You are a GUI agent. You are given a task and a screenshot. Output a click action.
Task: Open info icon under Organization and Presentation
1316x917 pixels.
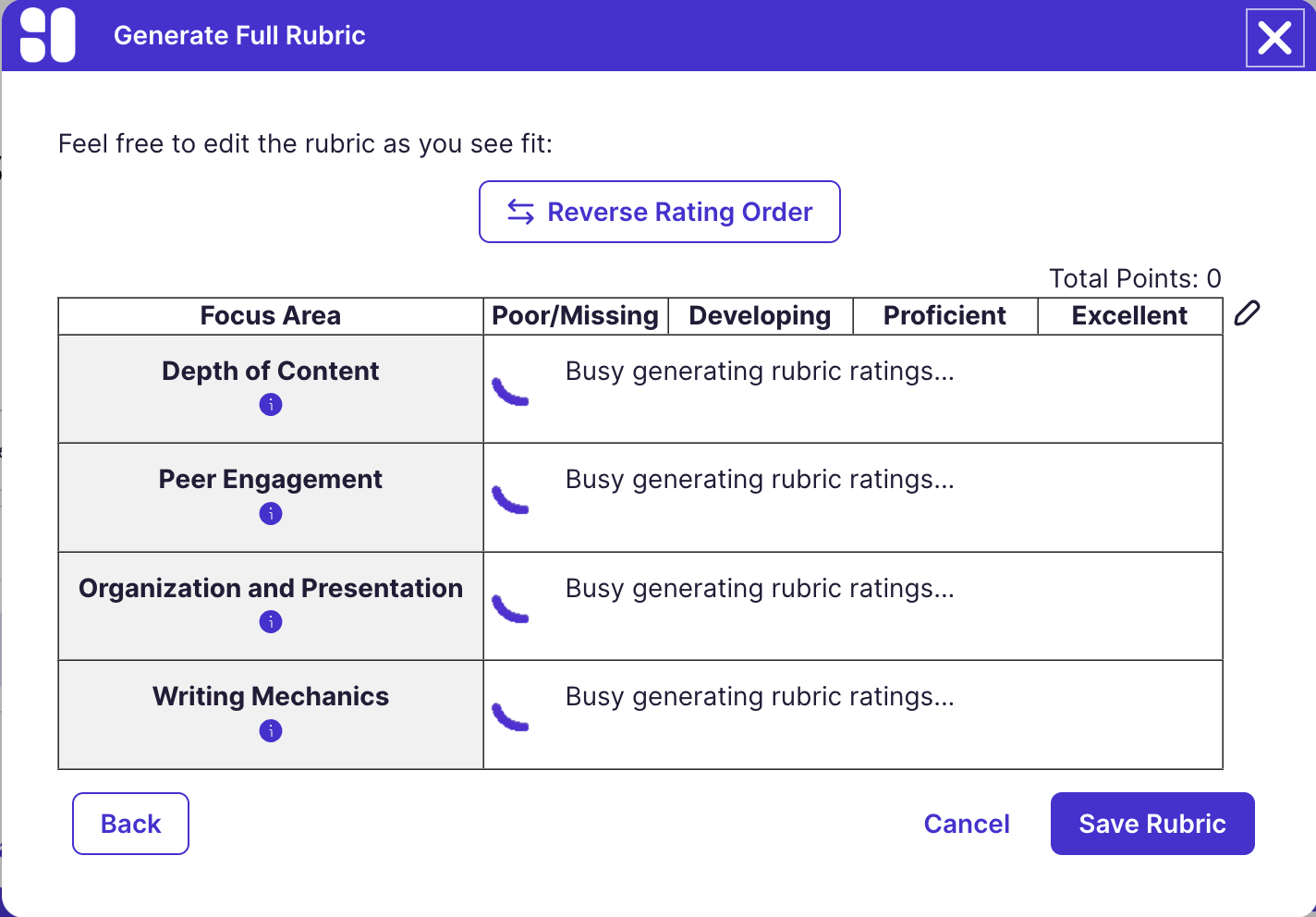coord(271,622)
